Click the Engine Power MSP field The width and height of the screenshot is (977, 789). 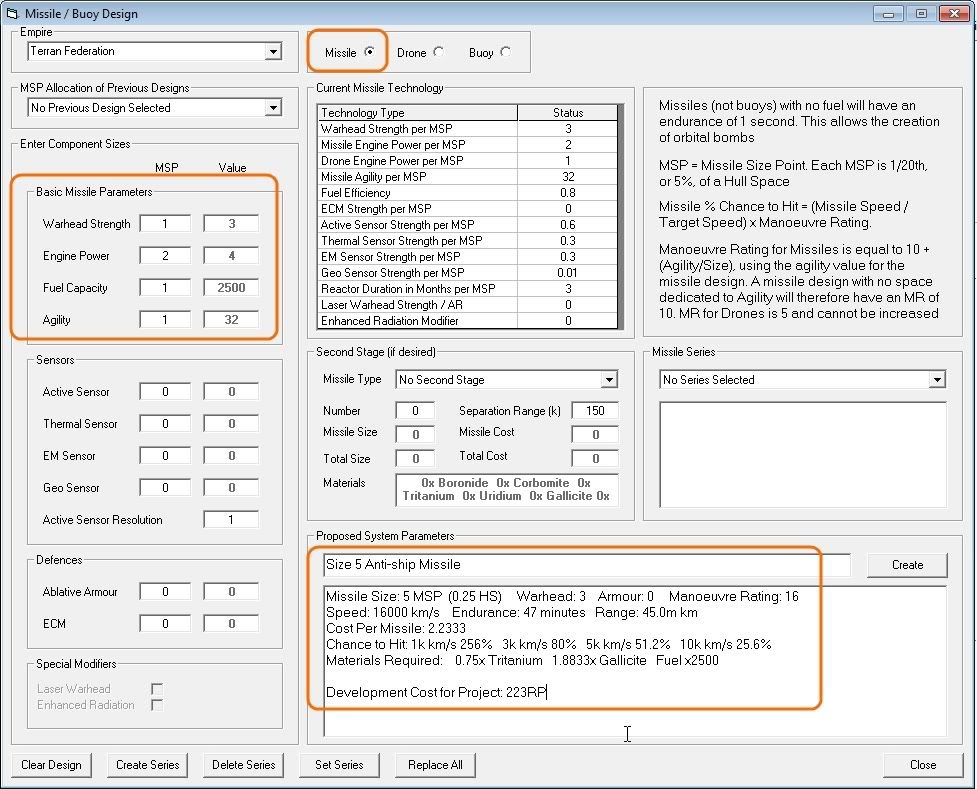pyautogui.click(x=165, y=256)
